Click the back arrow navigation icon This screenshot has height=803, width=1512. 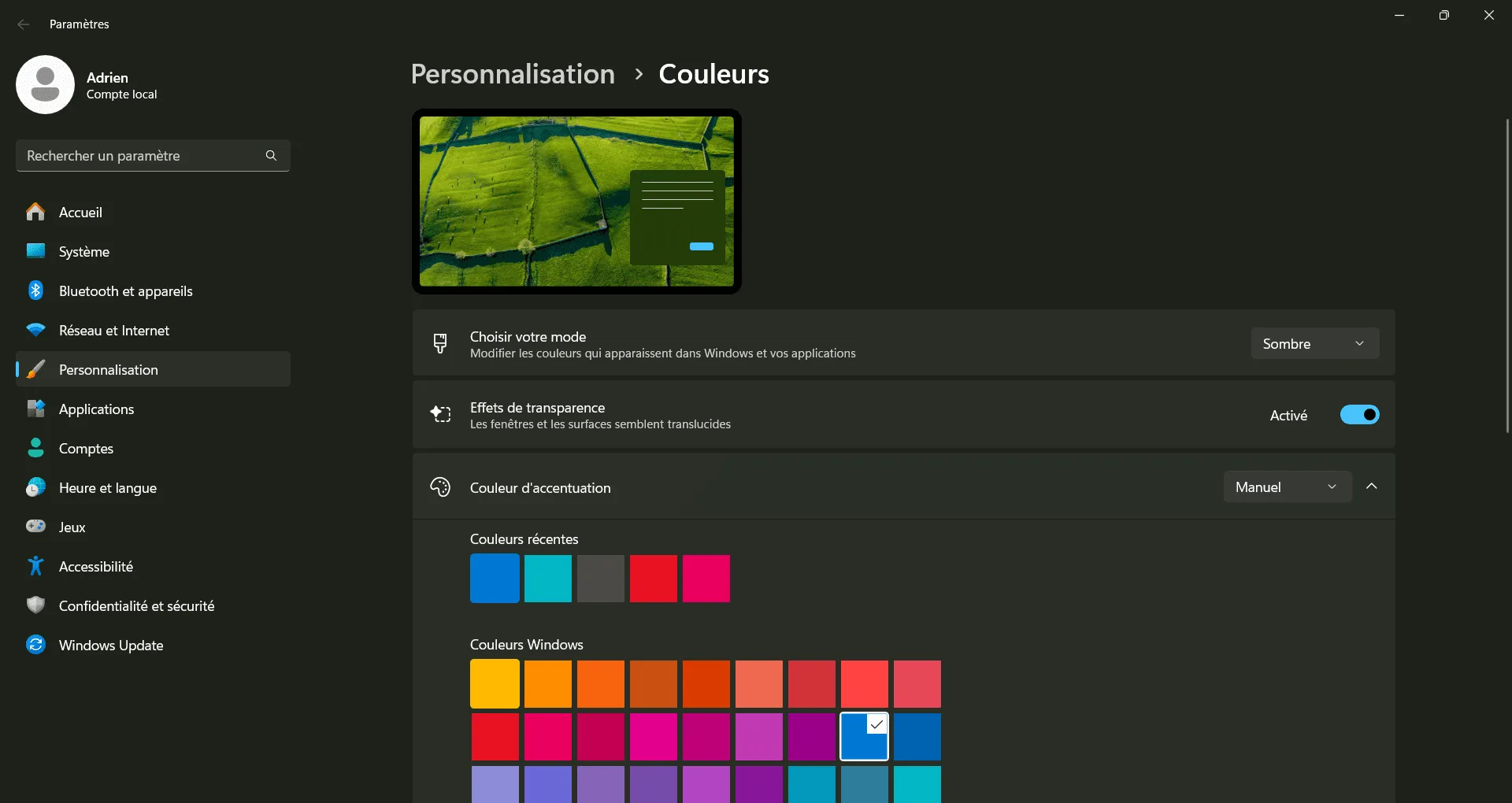(24, 24)
